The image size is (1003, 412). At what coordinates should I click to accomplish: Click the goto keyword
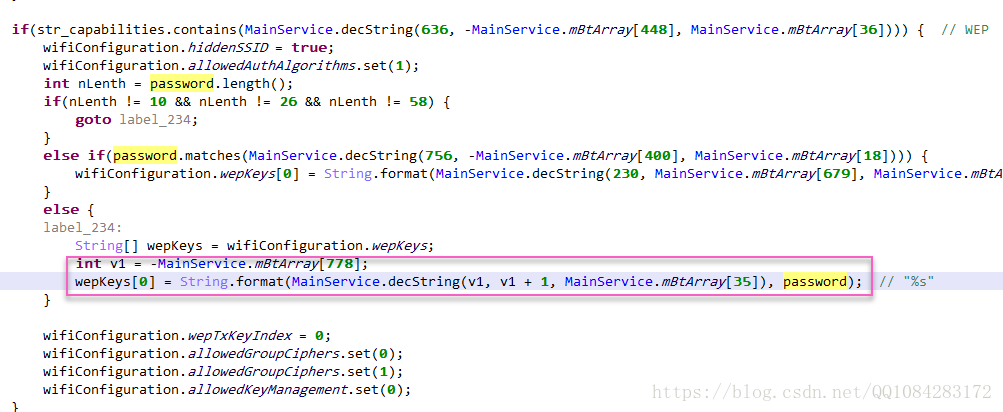(x=93, y=120)
